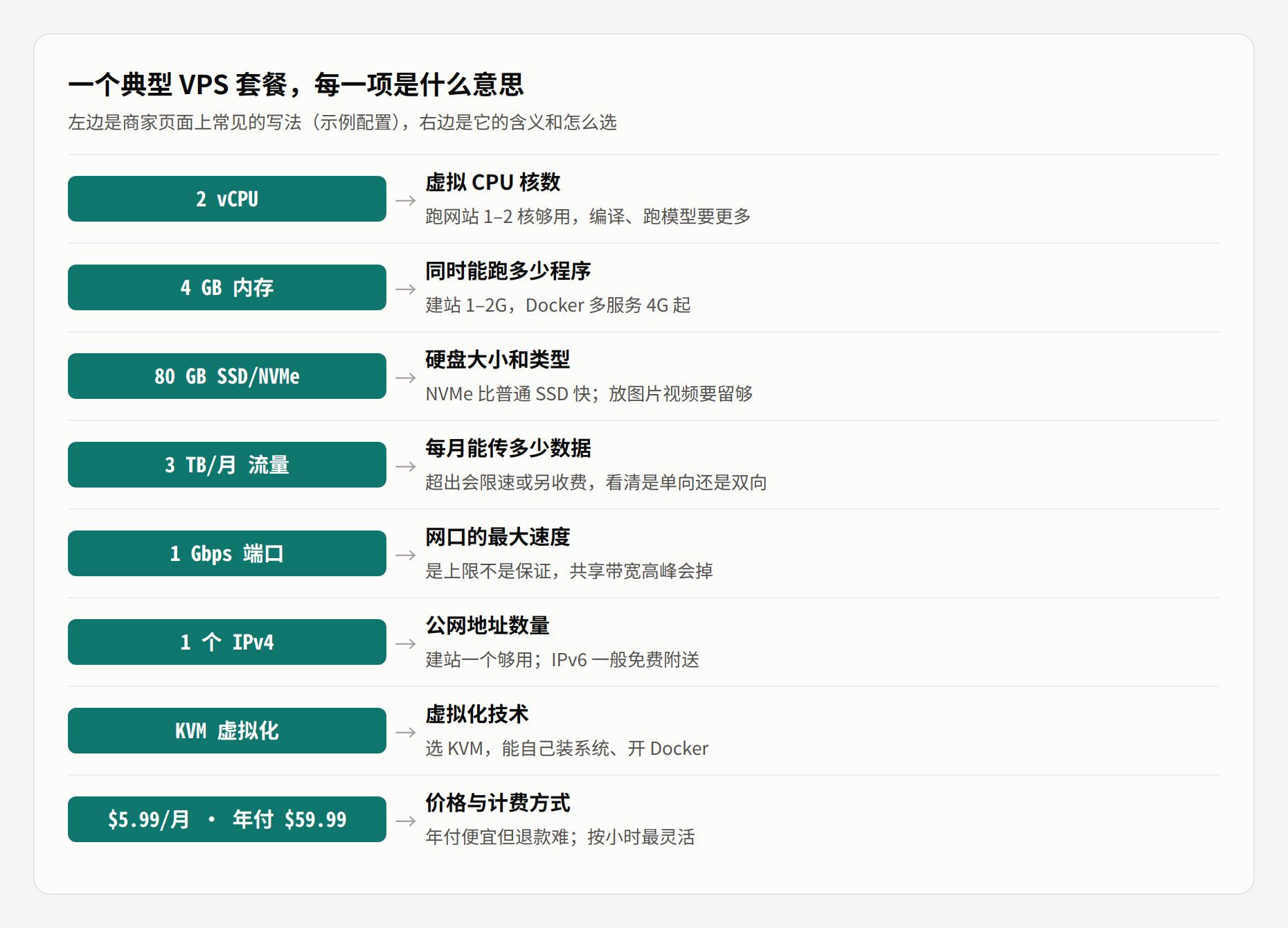1288x928 pixels.
Task: Click the heading "虚拟 CPU 核数"
Action: pyautogui.click(x=492, y=182)
